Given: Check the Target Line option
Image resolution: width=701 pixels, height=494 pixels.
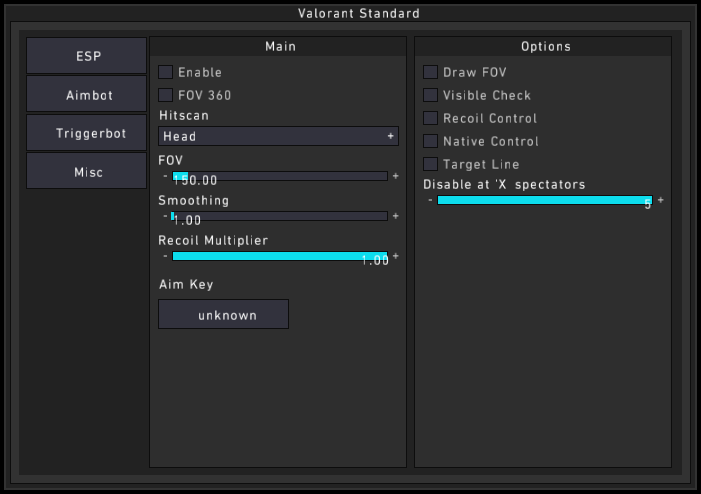Looking at the screenshot, I should 431,164.
